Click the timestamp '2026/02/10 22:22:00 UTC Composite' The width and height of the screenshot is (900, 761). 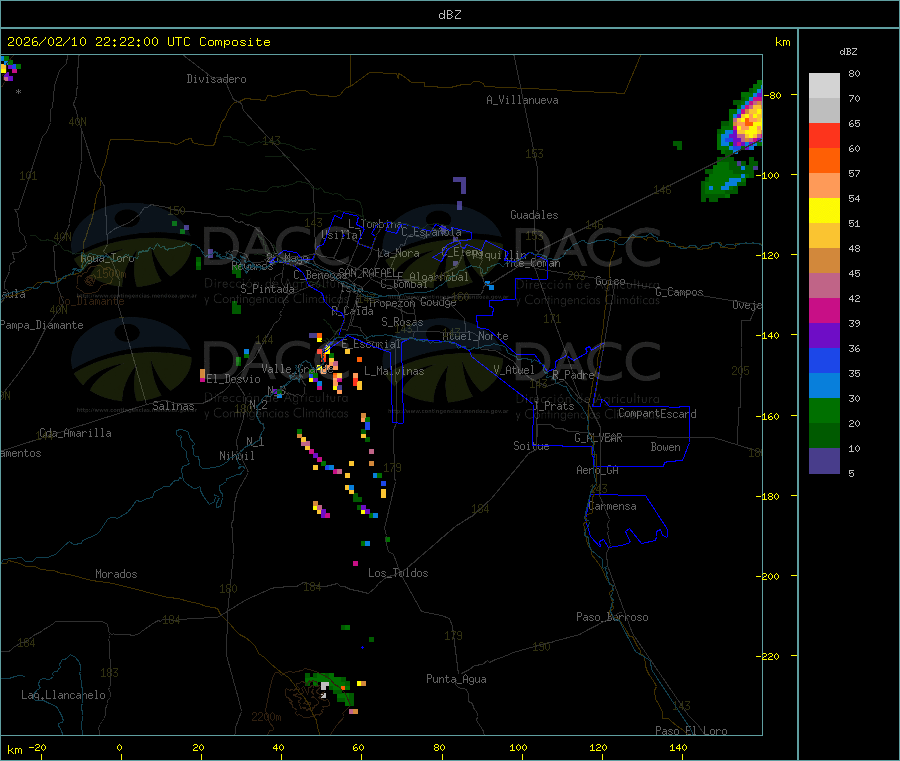(138, 42)
